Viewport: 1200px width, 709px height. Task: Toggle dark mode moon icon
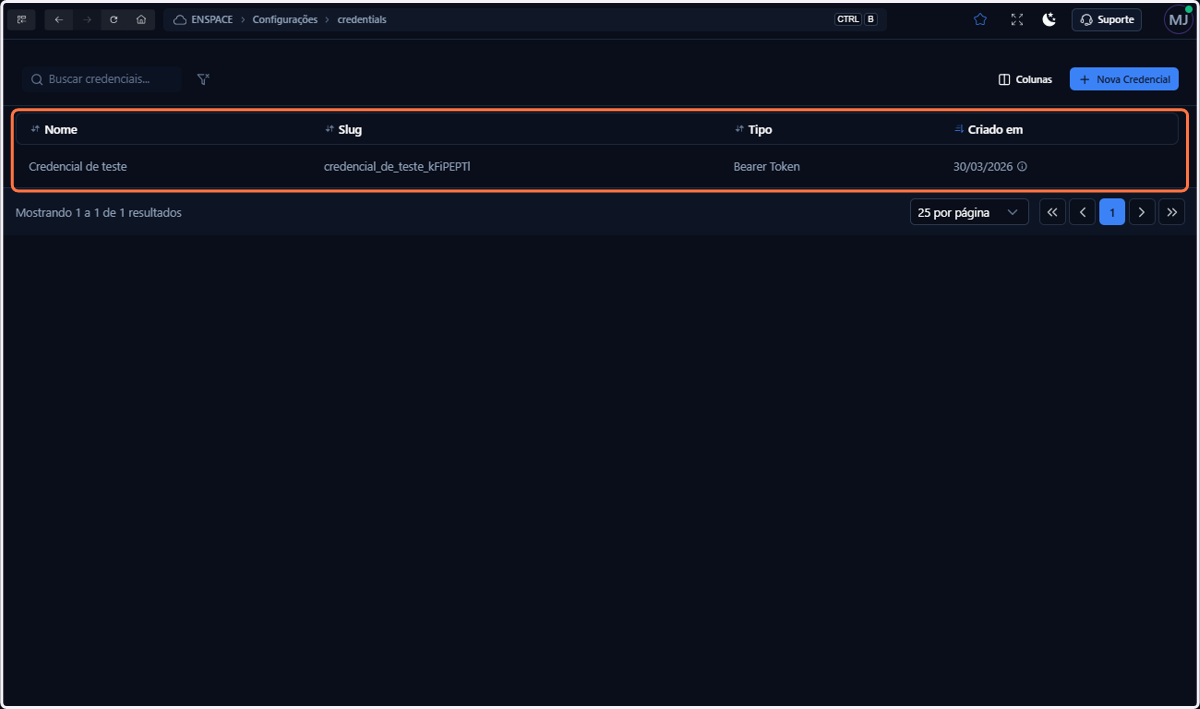click(1049, 19)
